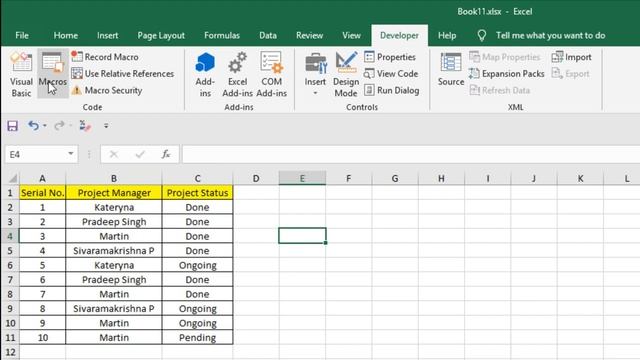Image resolution: width=640 pixels, height=360 pixels.
Task: Open the Visual Basic editor
Action: [21, 74]
